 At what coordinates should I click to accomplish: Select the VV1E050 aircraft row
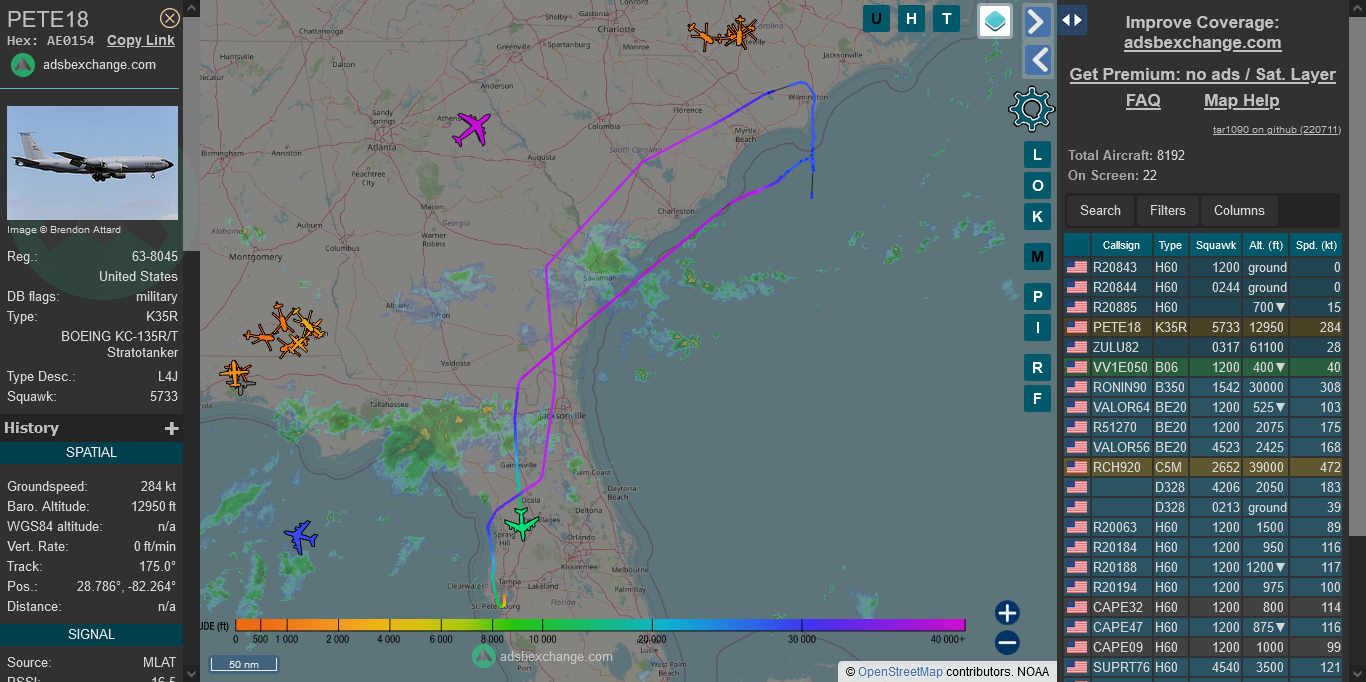[1203, 367]
